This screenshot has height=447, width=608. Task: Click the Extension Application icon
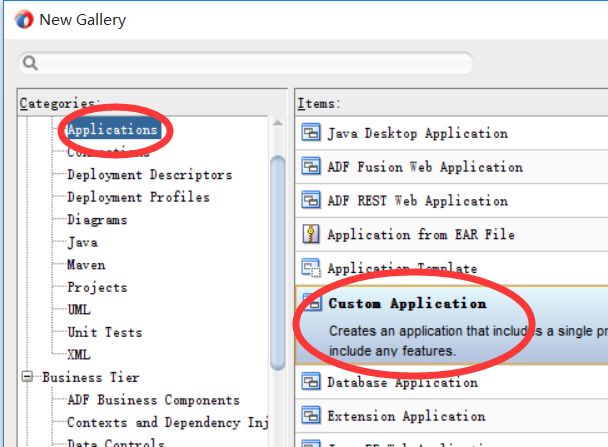[x=311, y=416]
